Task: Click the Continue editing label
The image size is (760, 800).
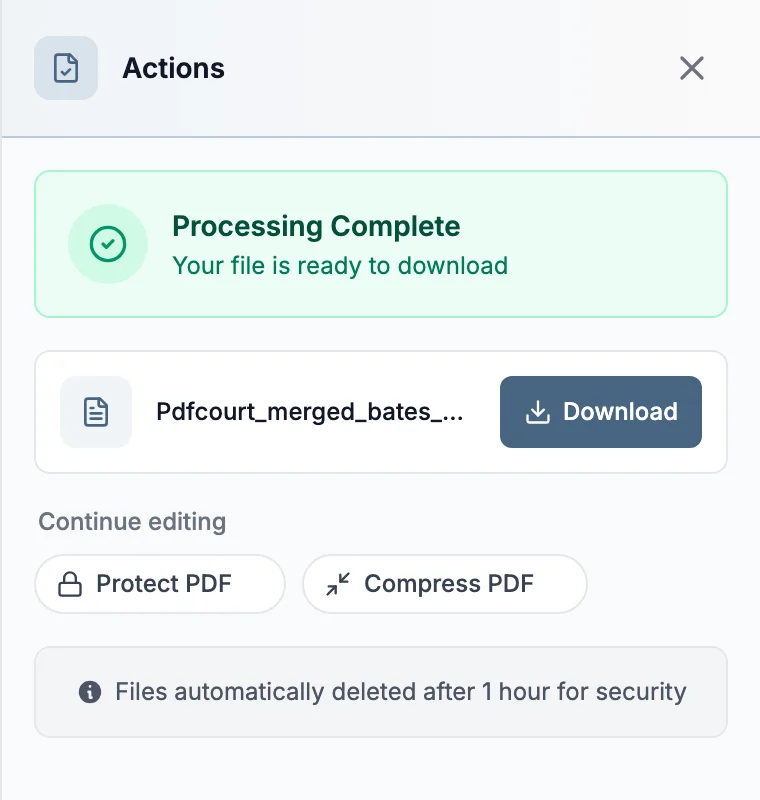Action: (132, 521)
